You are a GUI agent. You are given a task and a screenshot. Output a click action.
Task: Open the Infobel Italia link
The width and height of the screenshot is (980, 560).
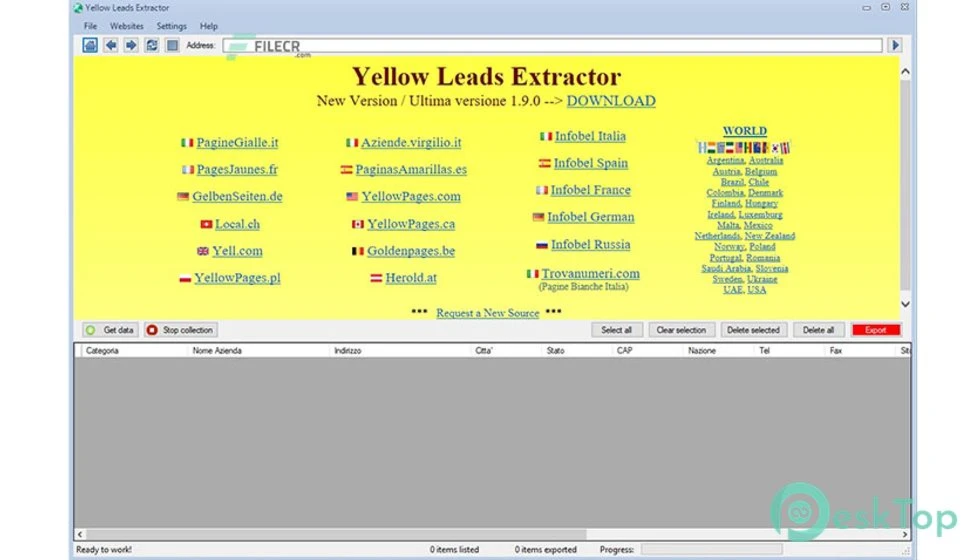coord(591,136)
